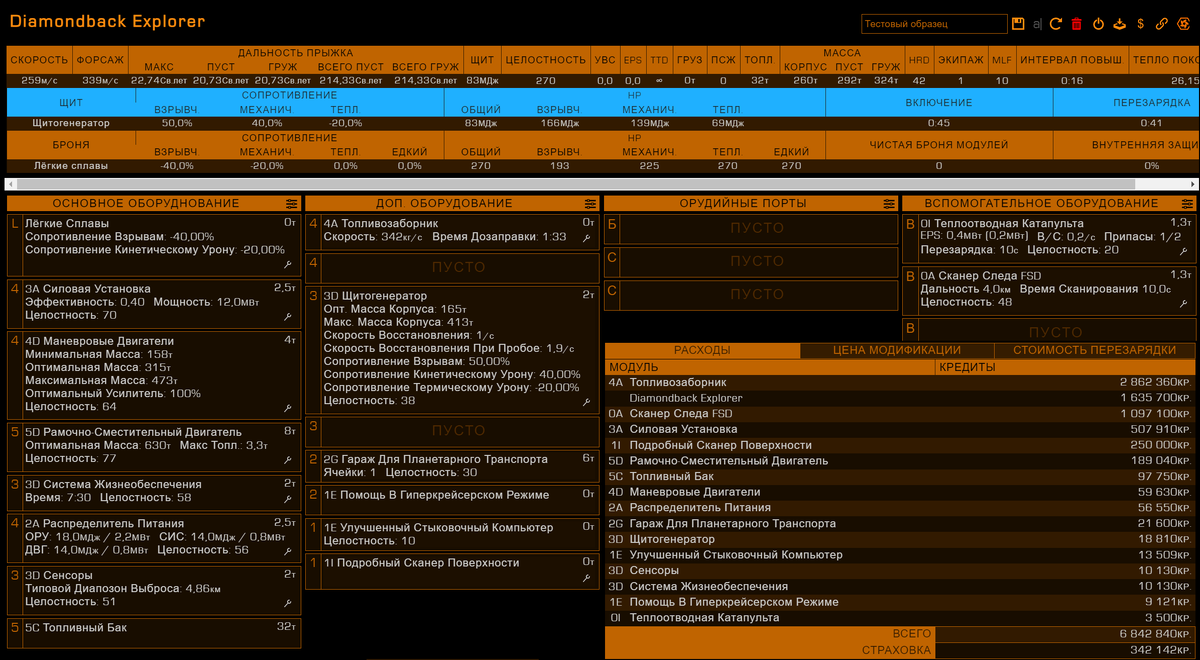
Task: Toggle 4A Топливозаборник cost row
Action: (899, 382)
